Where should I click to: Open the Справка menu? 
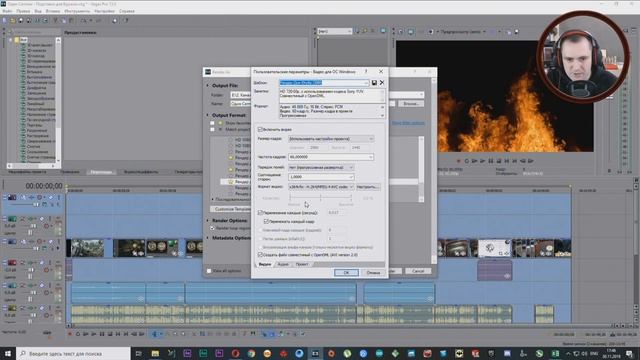tap(127, 11)
